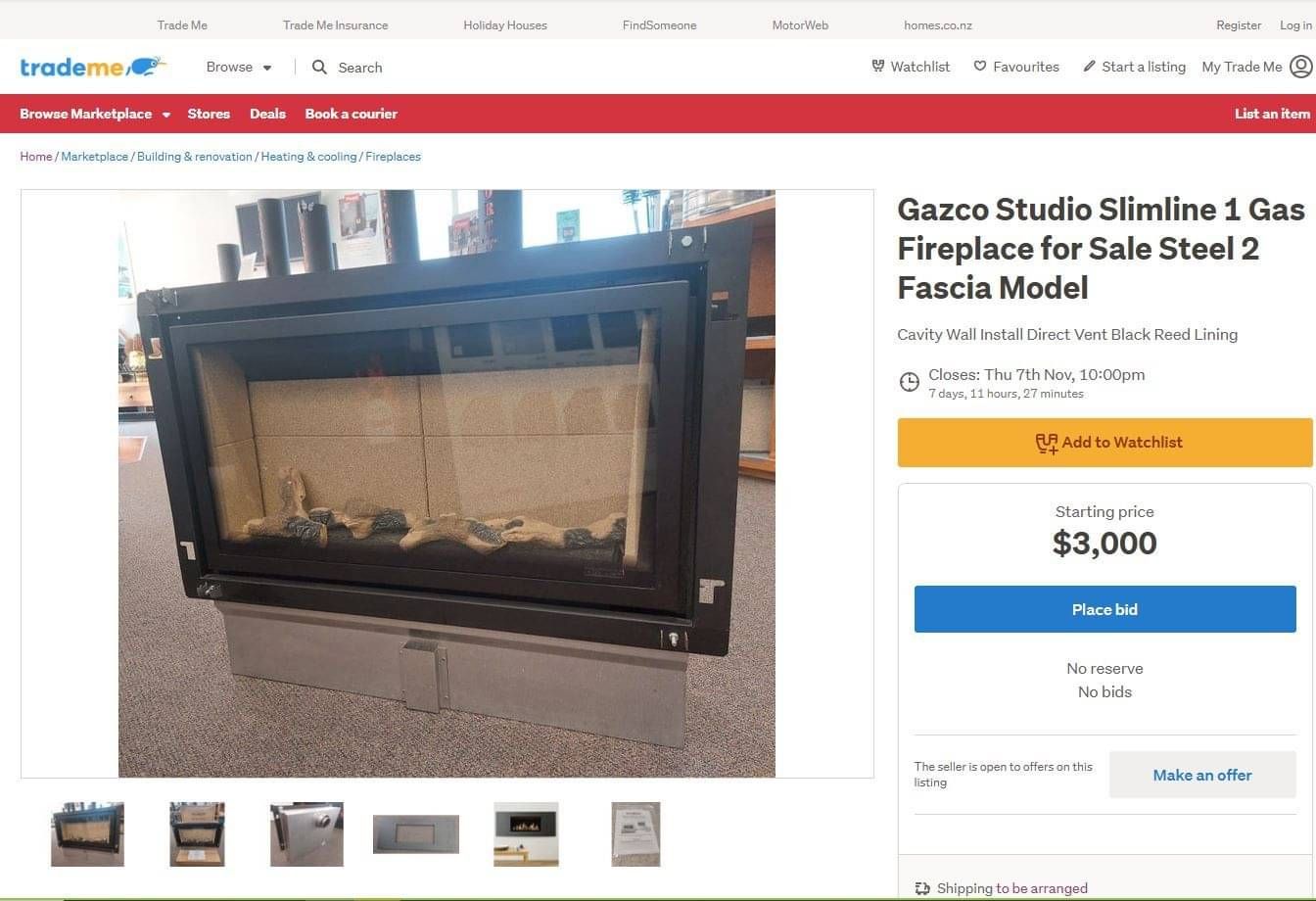Open the Stores menu item
This screenshot has height=901, width=1316.
(x=209, y=114)
